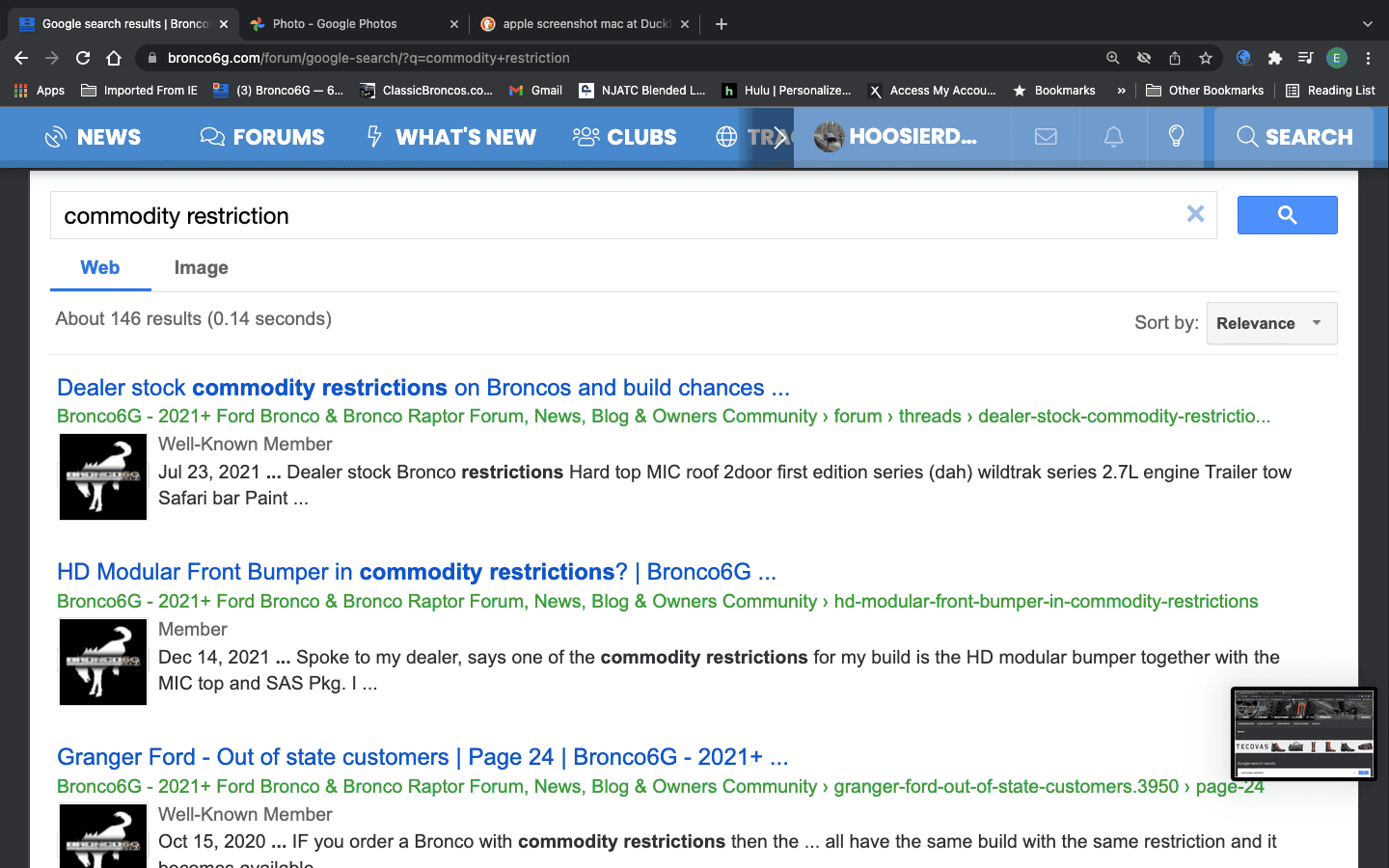1389x868 pixels.
Task: Select the Image results tab
Action: 202,268
